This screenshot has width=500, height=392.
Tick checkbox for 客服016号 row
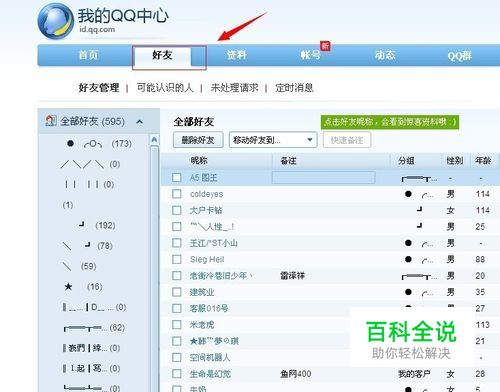(177, 308)
